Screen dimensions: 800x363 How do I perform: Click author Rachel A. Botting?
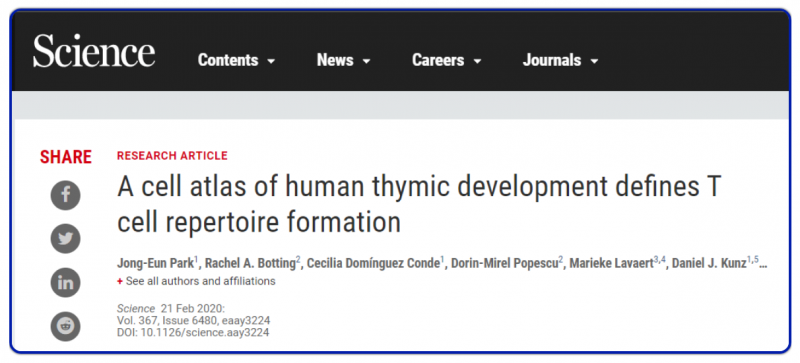coord(250,264)
